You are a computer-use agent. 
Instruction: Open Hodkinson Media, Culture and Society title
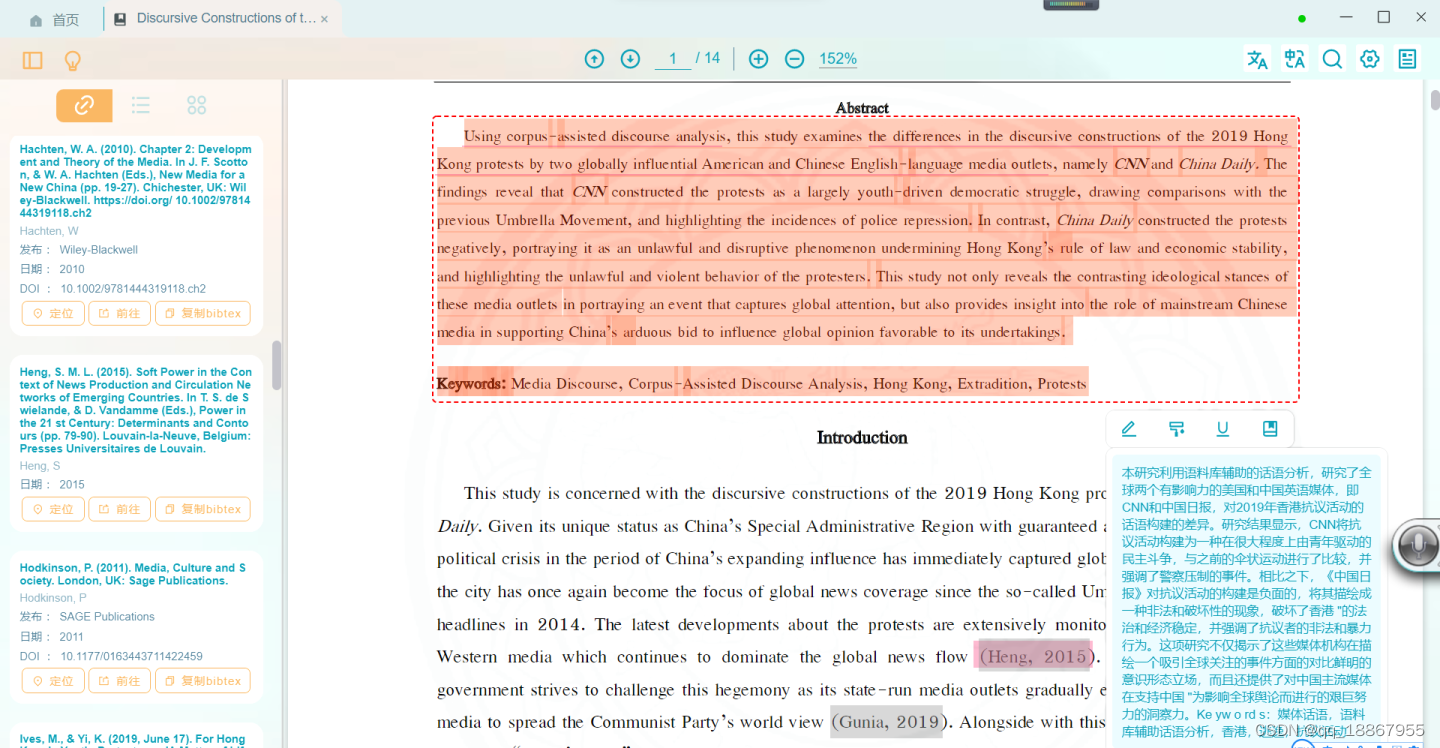133,574
